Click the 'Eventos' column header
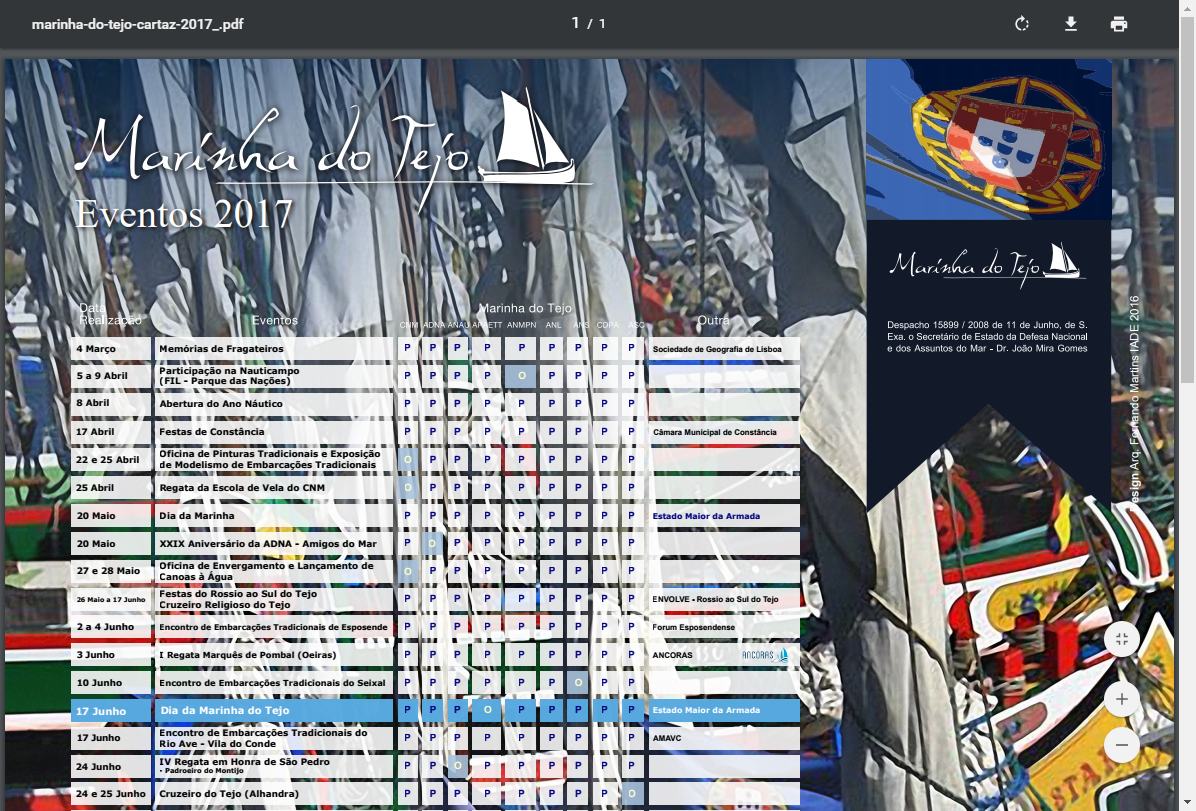 (x=275, y=320)
